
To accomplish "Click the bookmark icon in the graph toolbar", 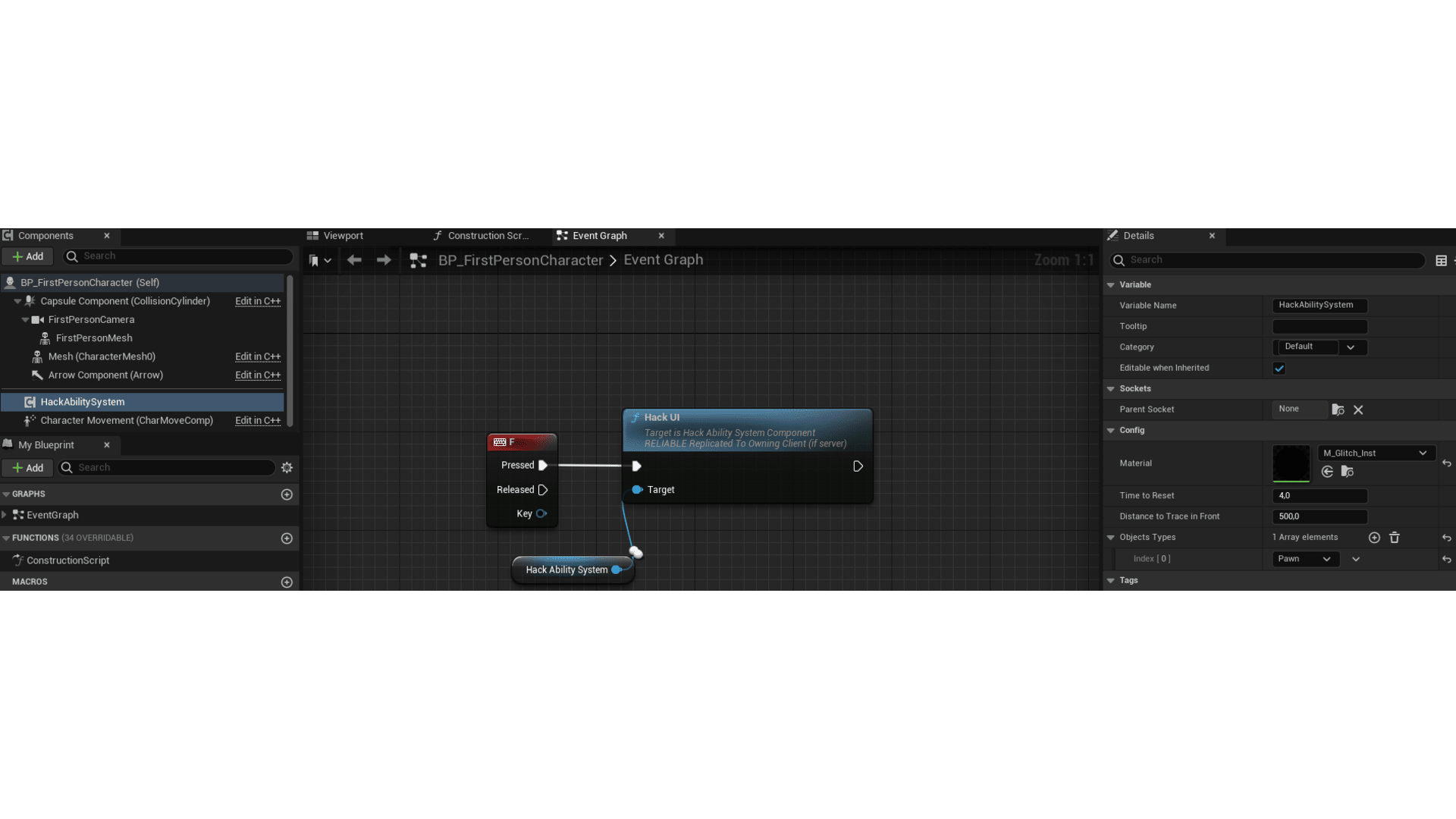I will click(x=314, y=260).
